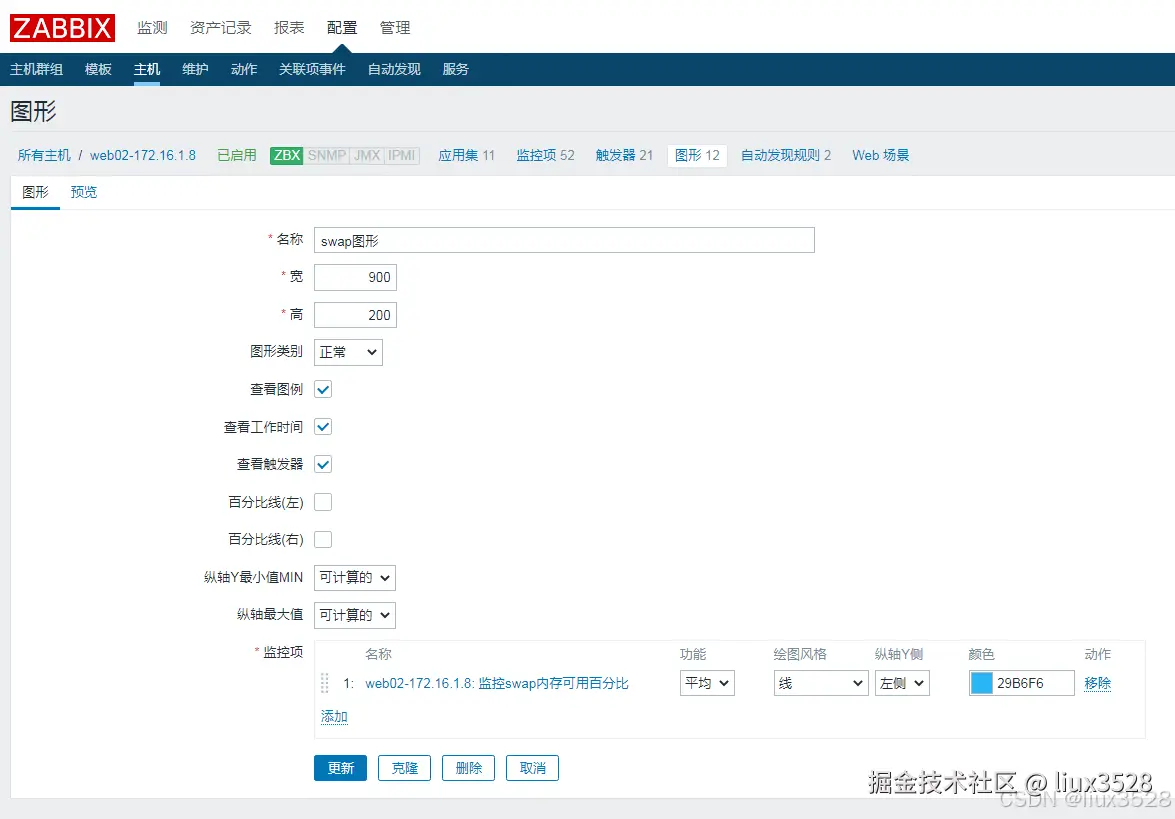The width and height of the screenshot is (1175, 819).
Task: Uncheck the 查看触发器 checkbox
Action: pos(322,464)
